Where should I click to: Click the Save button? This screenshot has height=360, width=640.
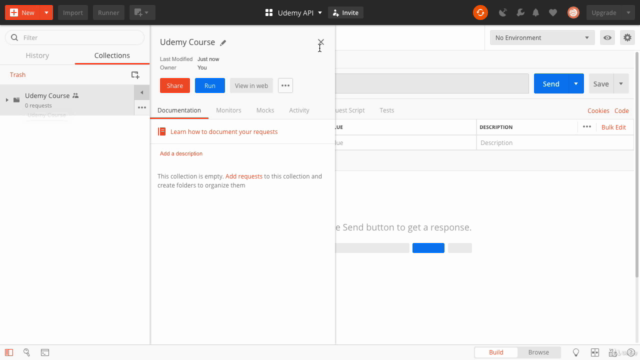(601, 84)
